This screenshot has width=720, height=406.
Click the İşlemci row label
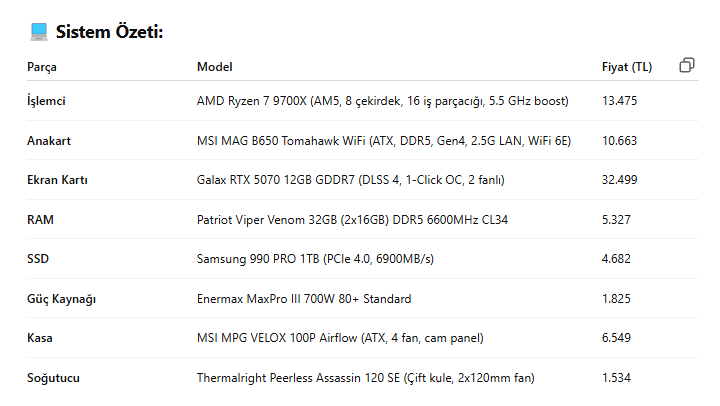pyautogui.click(x=46, y=101)
